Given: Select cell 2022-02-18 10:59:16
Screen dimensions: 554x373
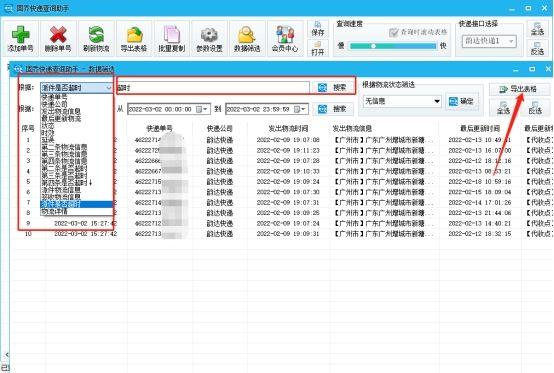Looking at the screenshot, I should point(480,182).
